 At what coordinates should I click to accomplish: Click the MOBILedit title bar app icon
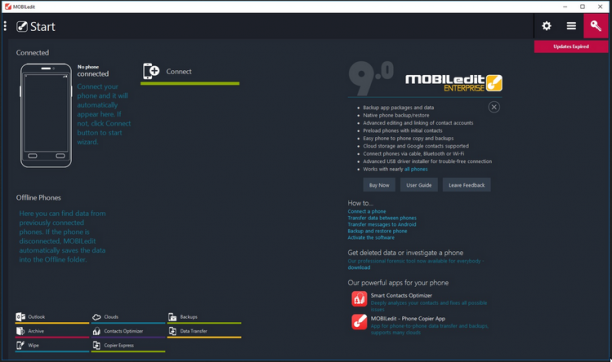7,7
